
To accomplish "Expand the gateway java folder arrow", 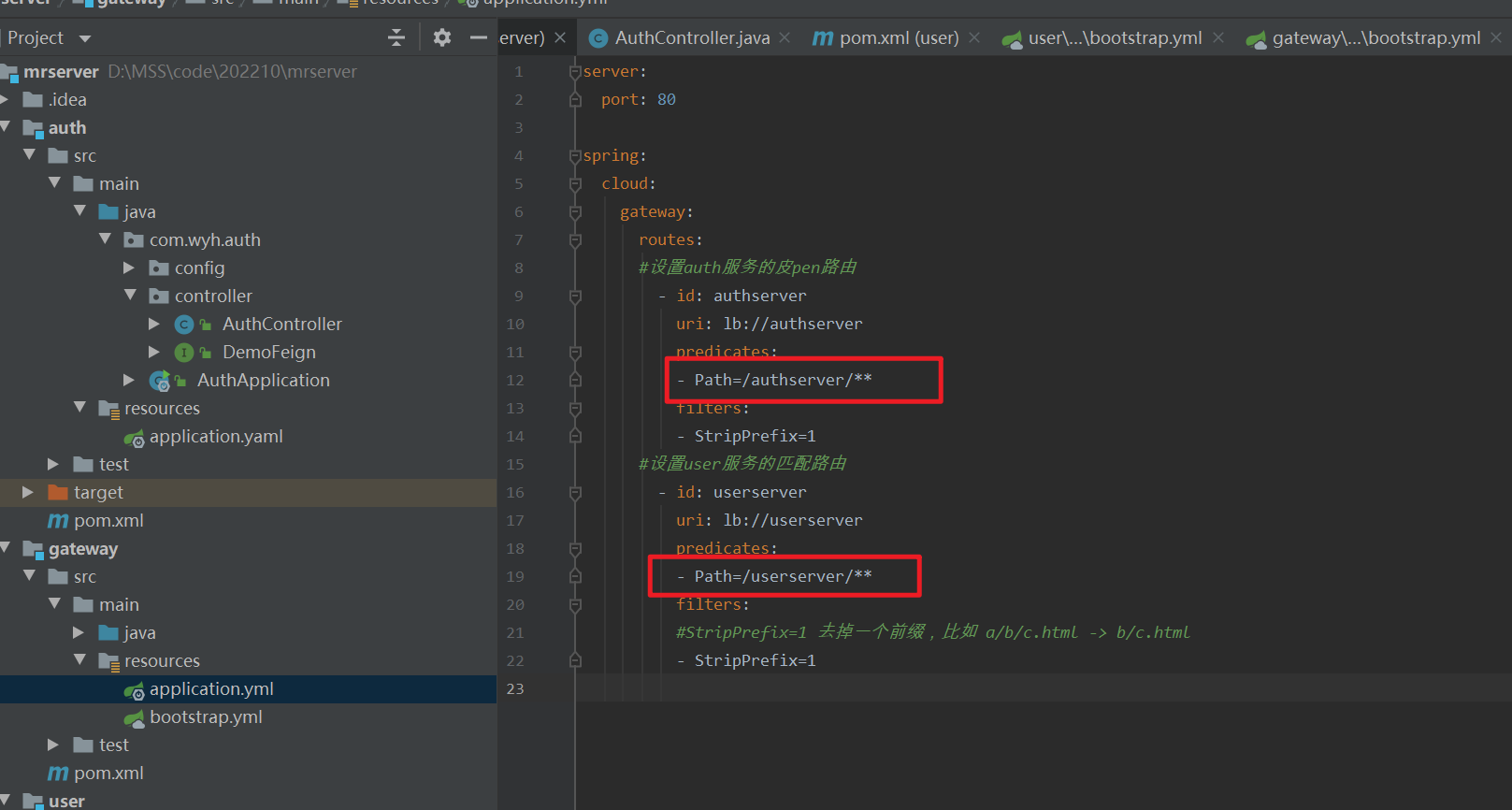I will click(x=79, y=632).
